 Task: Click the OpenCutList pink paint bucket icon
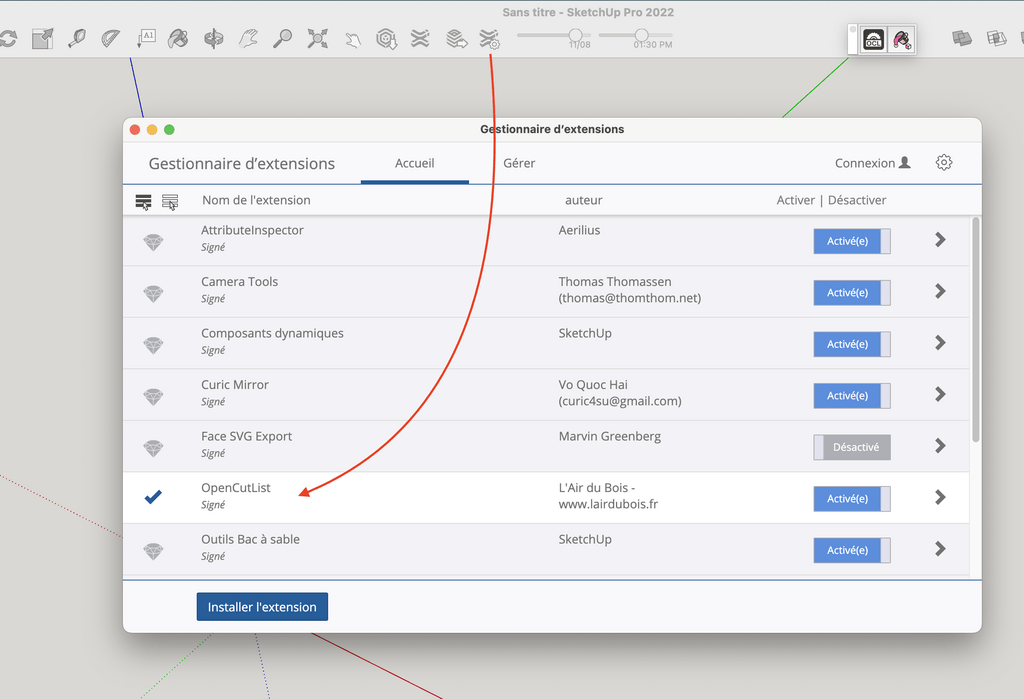tap(902, 40)
